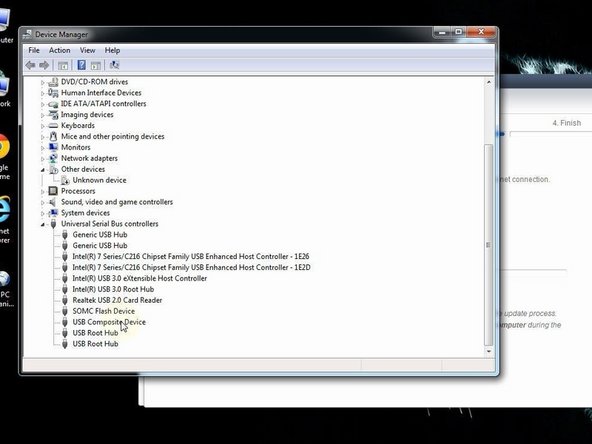
Task: Select the Intel USB 3.0 Root Hub icon
Action: 65,289
